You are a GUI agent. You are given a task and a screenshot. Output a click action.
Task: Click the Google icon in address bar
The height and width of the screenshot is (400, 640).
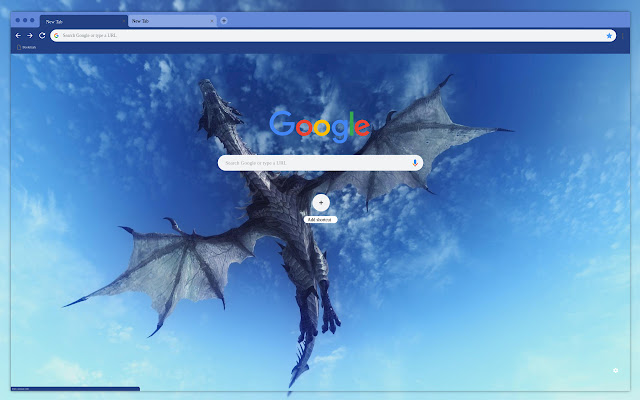pos(56,36)
